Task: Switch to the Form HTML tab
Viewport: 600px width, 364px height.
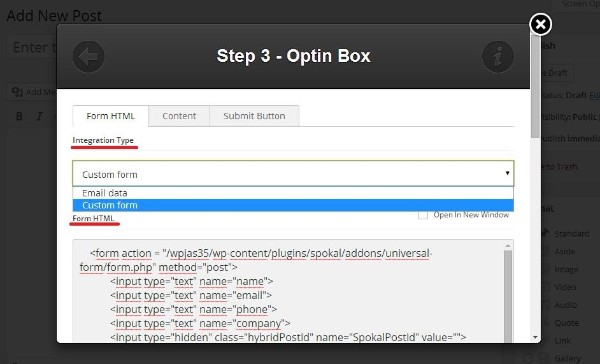Action: tap(110, 116)
